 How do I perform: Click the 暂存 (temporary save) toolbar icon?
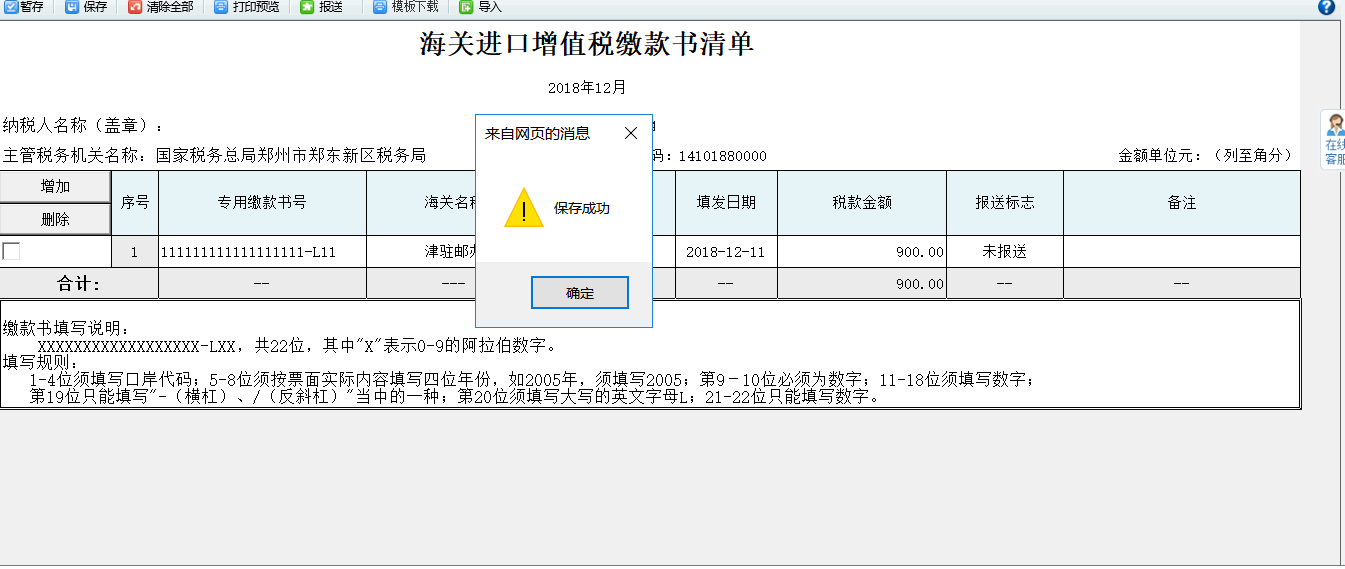(11, 7)
